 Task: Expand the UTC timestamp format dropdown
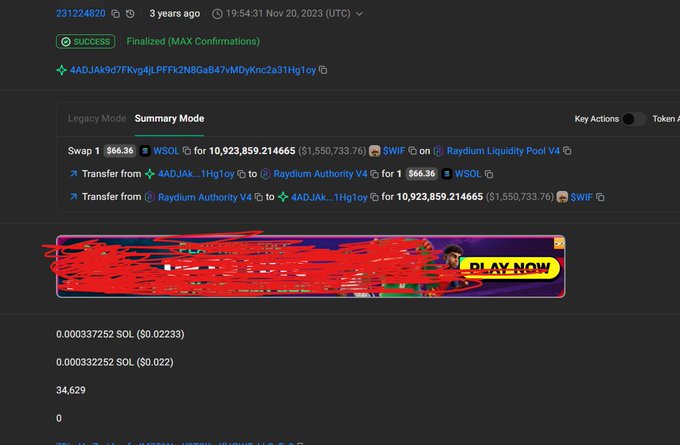[359, 14]
